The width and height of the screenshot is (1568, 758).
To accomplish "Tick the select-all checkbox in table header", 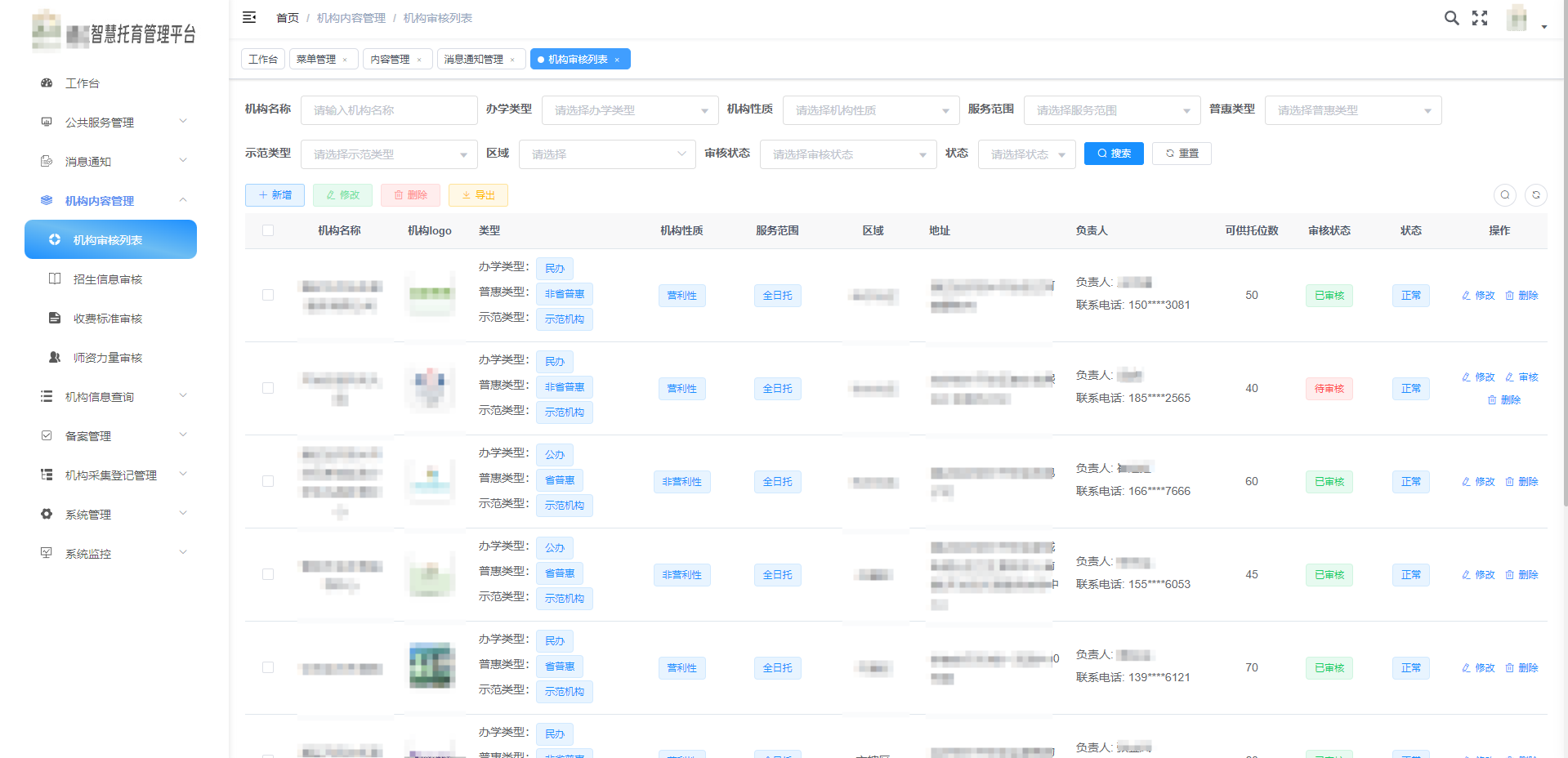I will (x=268, y=231).
